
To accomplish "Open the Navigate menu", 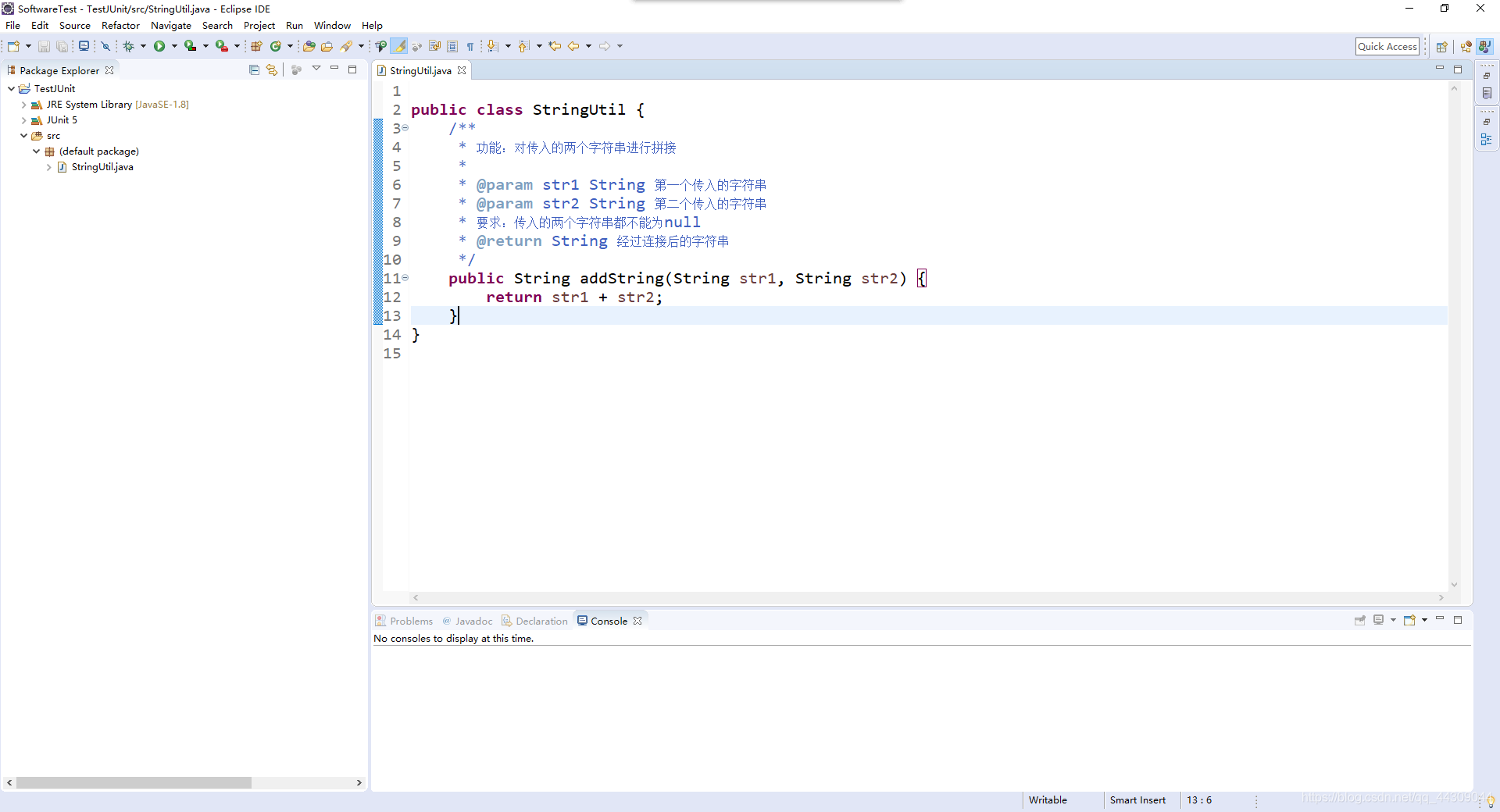I will (x=170, y=25).
